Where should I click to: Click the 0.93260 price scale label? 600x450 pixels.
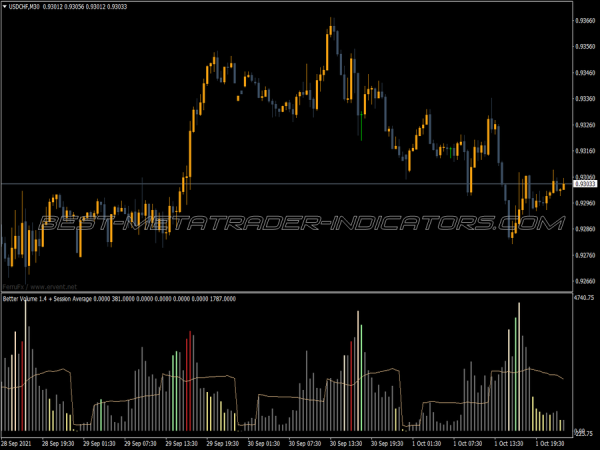point(585,125)
